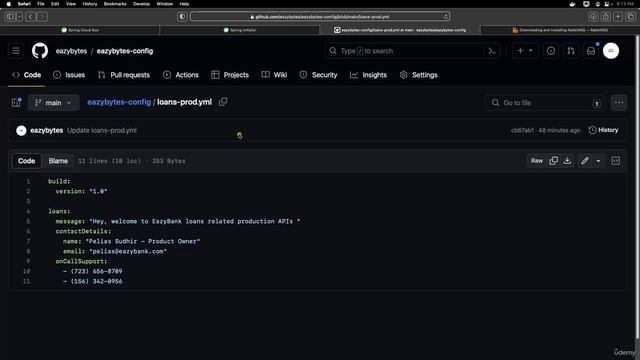The width and height of the screenshot is (640, 360).
Task: Open the Update loans-prod.yml commit message
Action: 102,131
